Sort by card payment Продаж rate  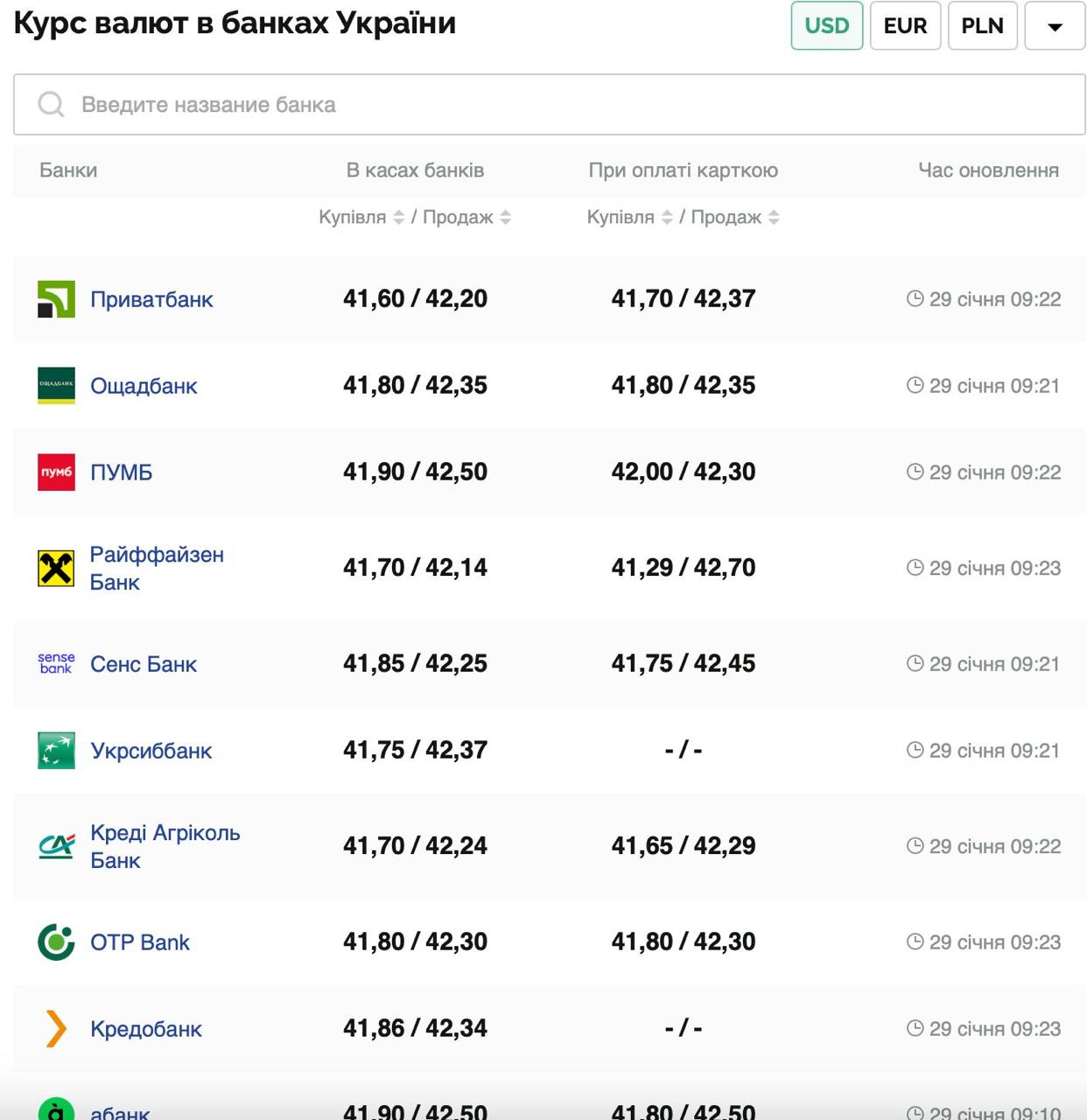774,217
